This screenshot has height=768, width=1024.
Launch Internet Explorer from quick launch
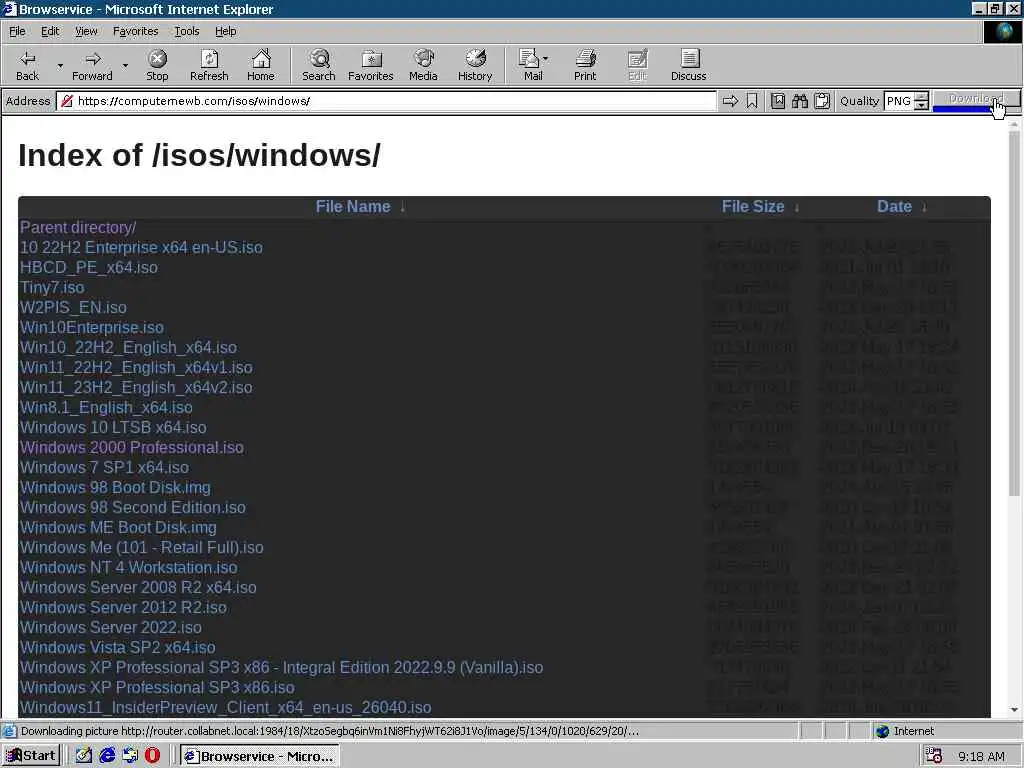point(107,756)
